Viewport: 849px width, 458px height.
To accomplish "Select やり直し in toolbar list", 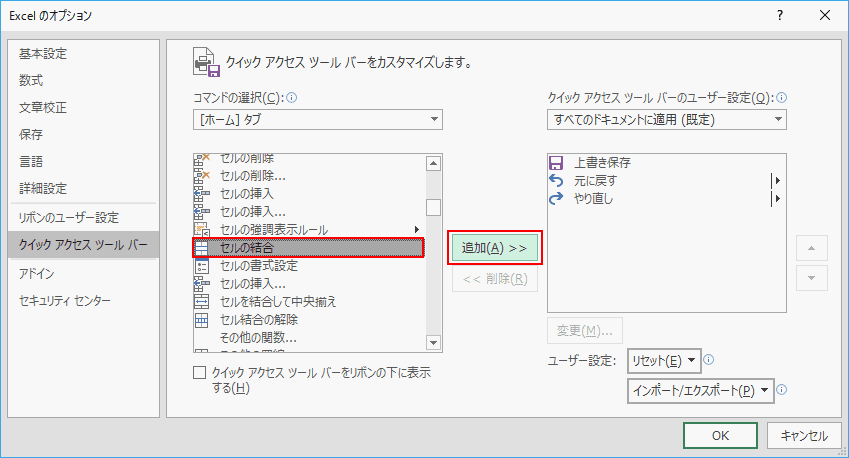I will [667, 199].
